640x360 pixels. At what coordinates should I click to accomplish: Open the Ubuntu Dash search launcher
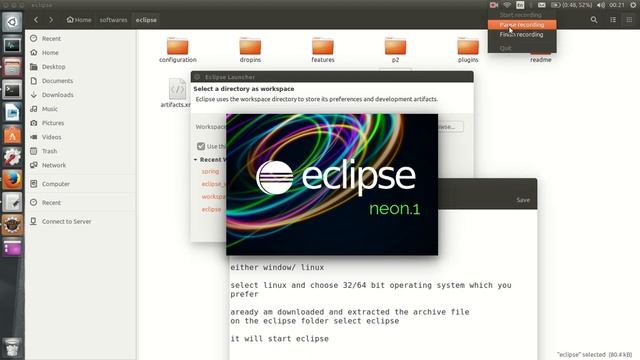(12, 22)
